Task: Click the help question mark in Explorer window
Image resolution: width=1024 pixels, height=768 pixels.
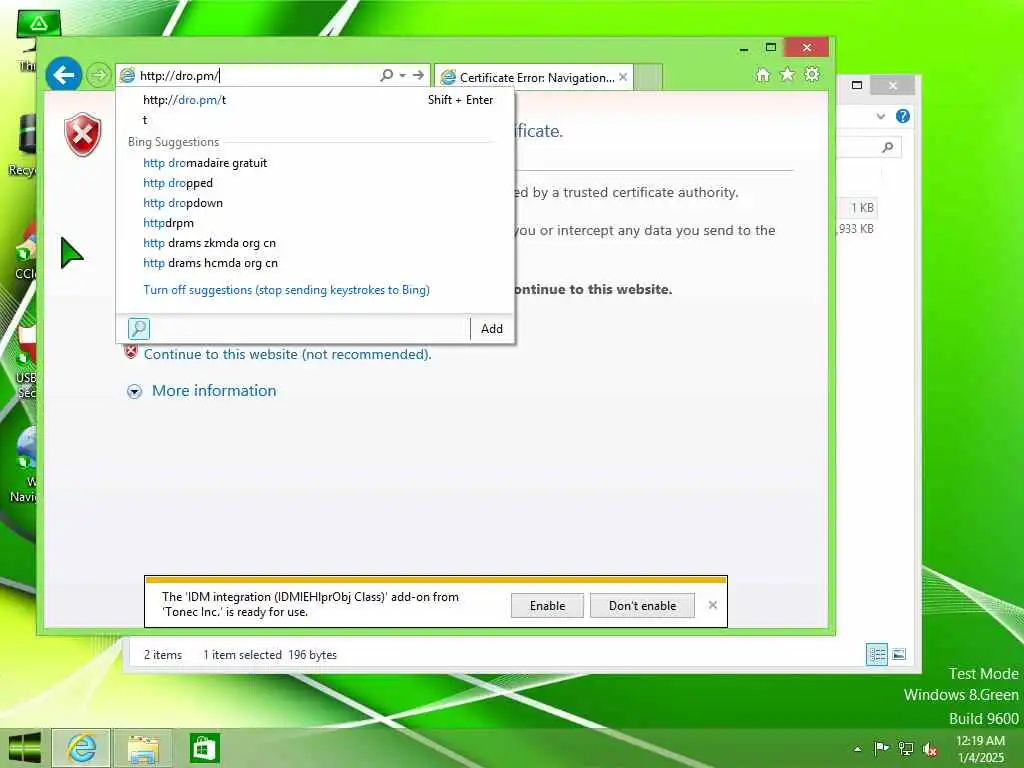Action: pos(903,116)
